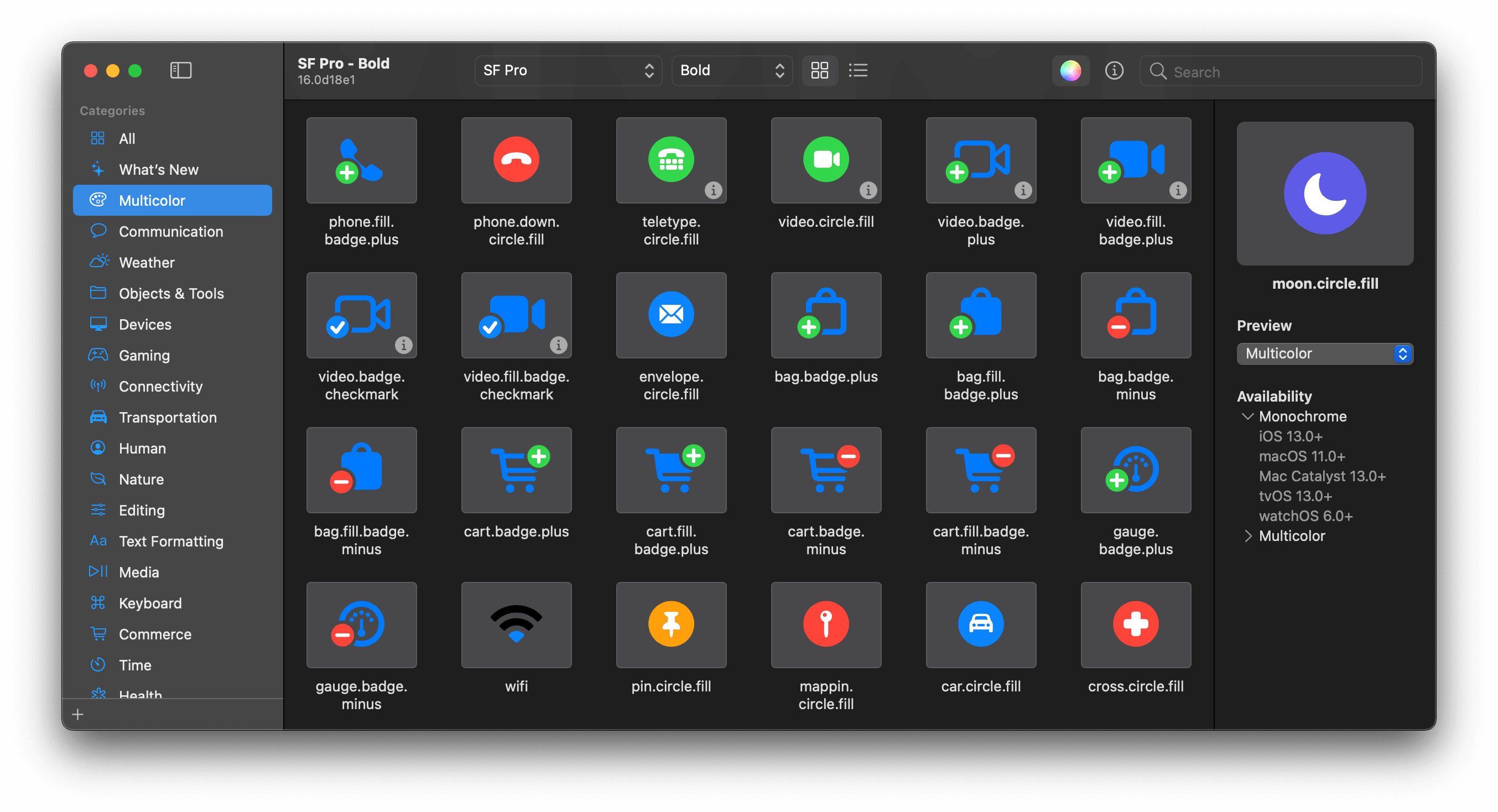The height and width of the screenshot is (812, 1498).
Task: Select the Transportation category
Action: point(168,417)
